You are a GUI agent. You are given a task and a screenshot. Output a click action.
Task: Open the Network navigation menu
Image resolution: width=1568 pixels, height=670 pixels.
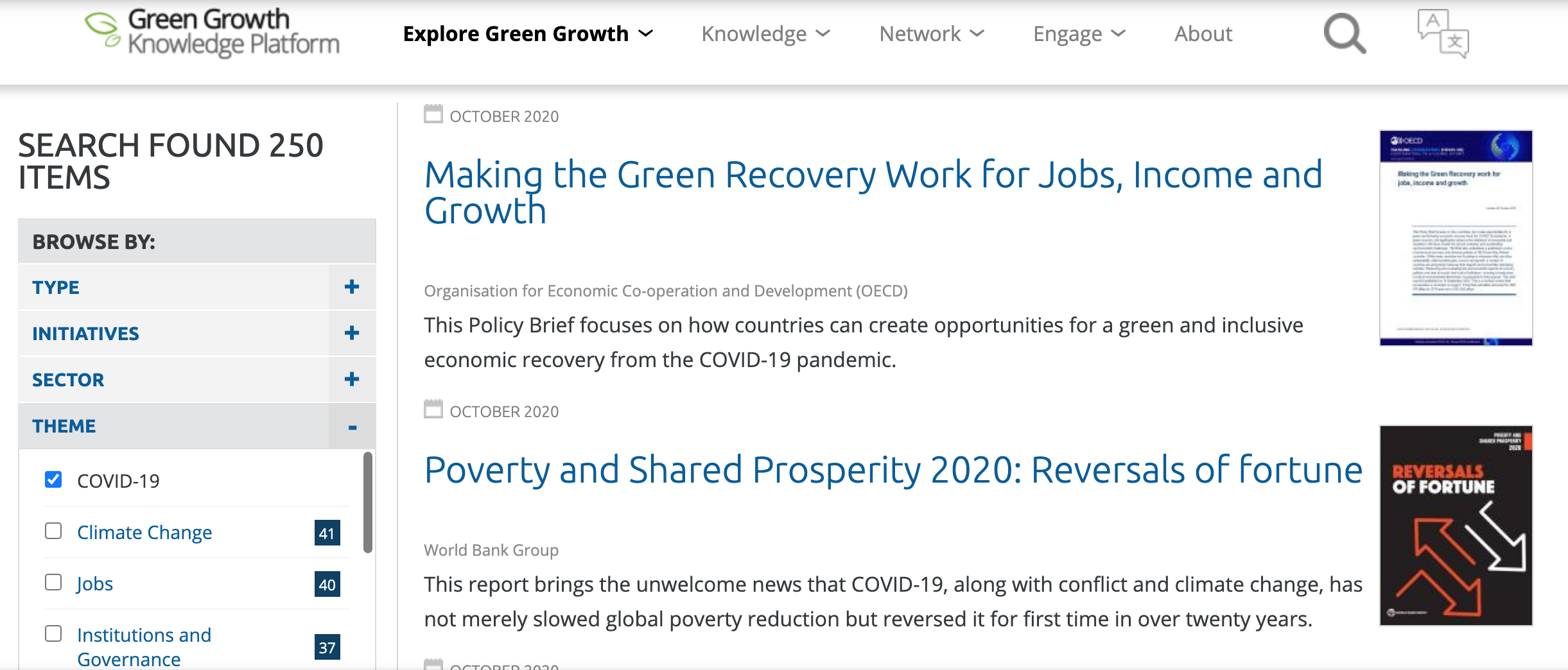(931, 33)
